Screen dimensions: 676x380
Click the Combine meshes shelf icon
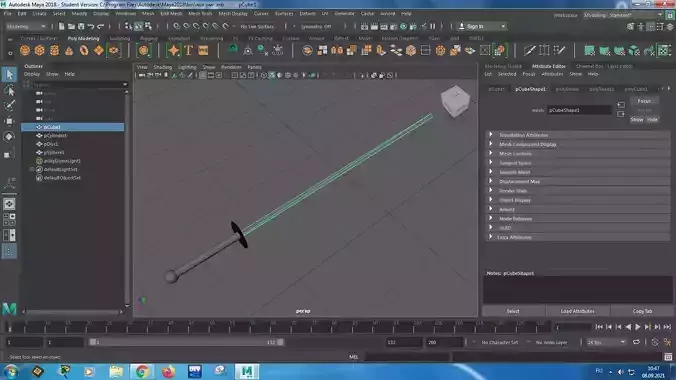pos(307,50)
